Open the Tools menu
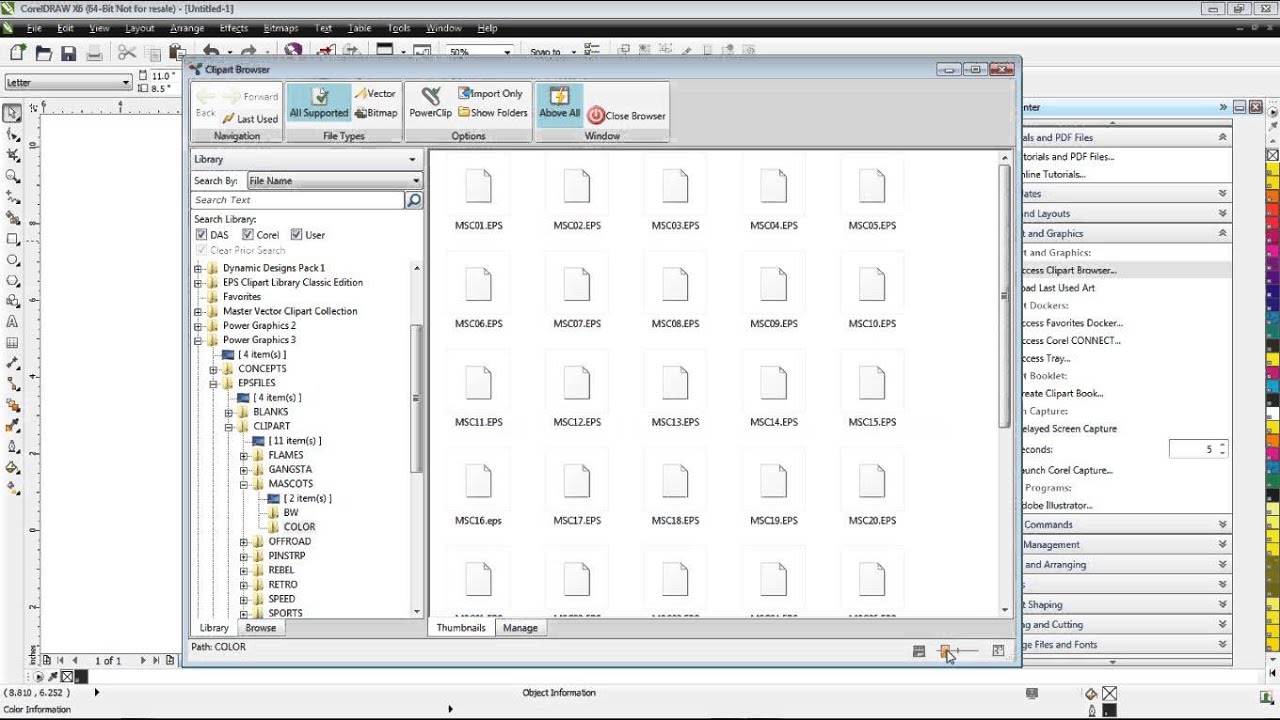Viewport: 1280px width, 720px height. point(398,28)
